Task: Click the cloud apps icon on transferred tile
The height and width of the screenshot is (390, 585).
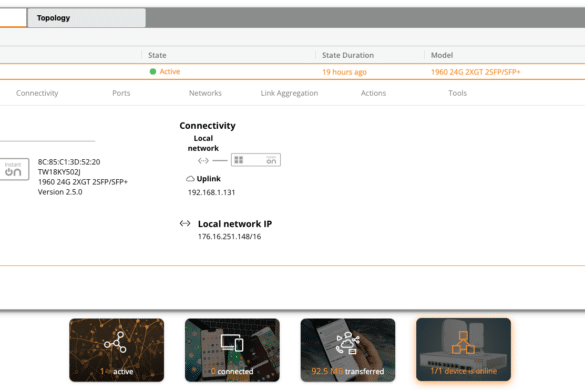Action: coord(348,343)
